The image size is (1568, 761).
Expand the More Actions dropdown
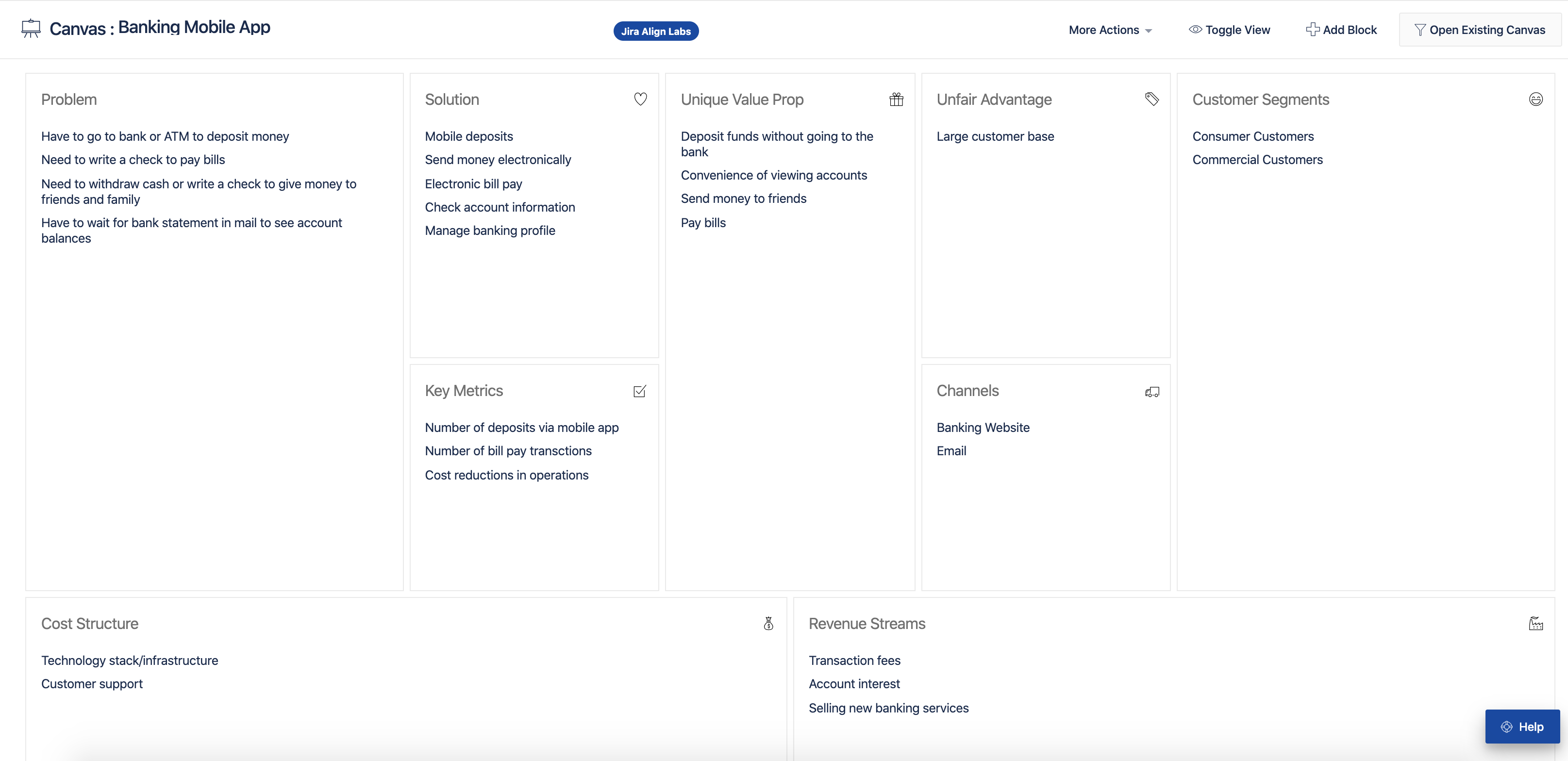(1110, 30)
